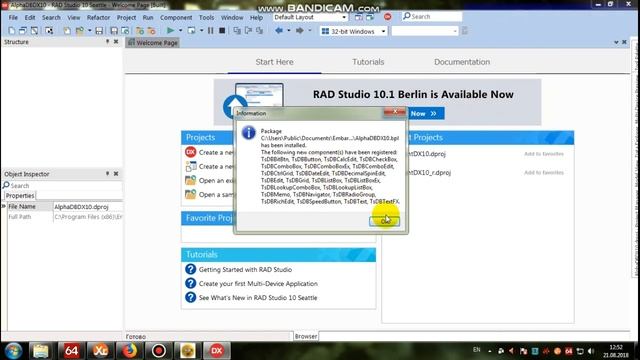Close the Structure panel
Image resolution: width=640 pixels, height=360 pixels.
pos(116,42)
